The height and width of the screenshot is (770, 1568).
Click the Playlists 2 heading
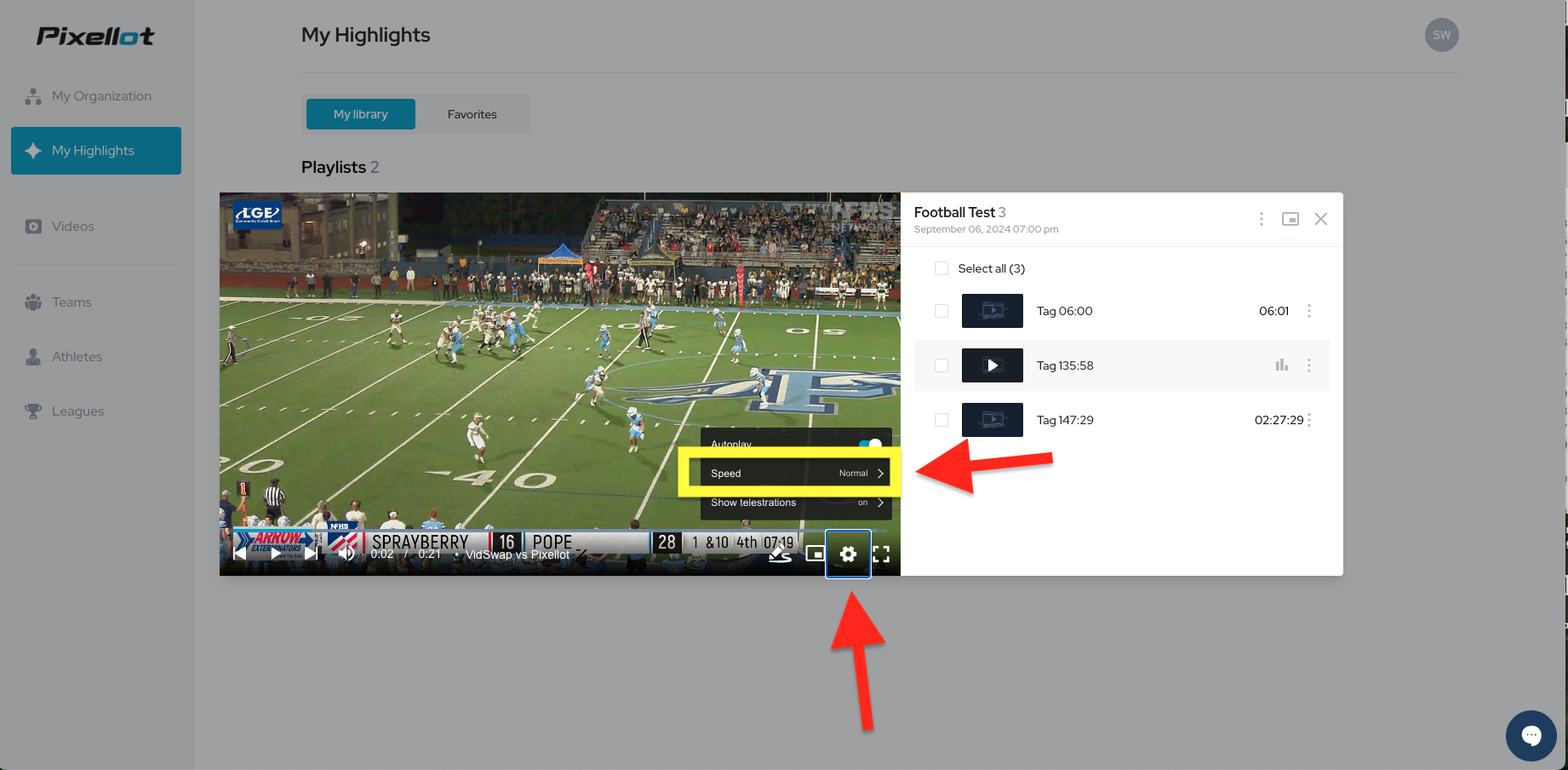click(340, 167)
